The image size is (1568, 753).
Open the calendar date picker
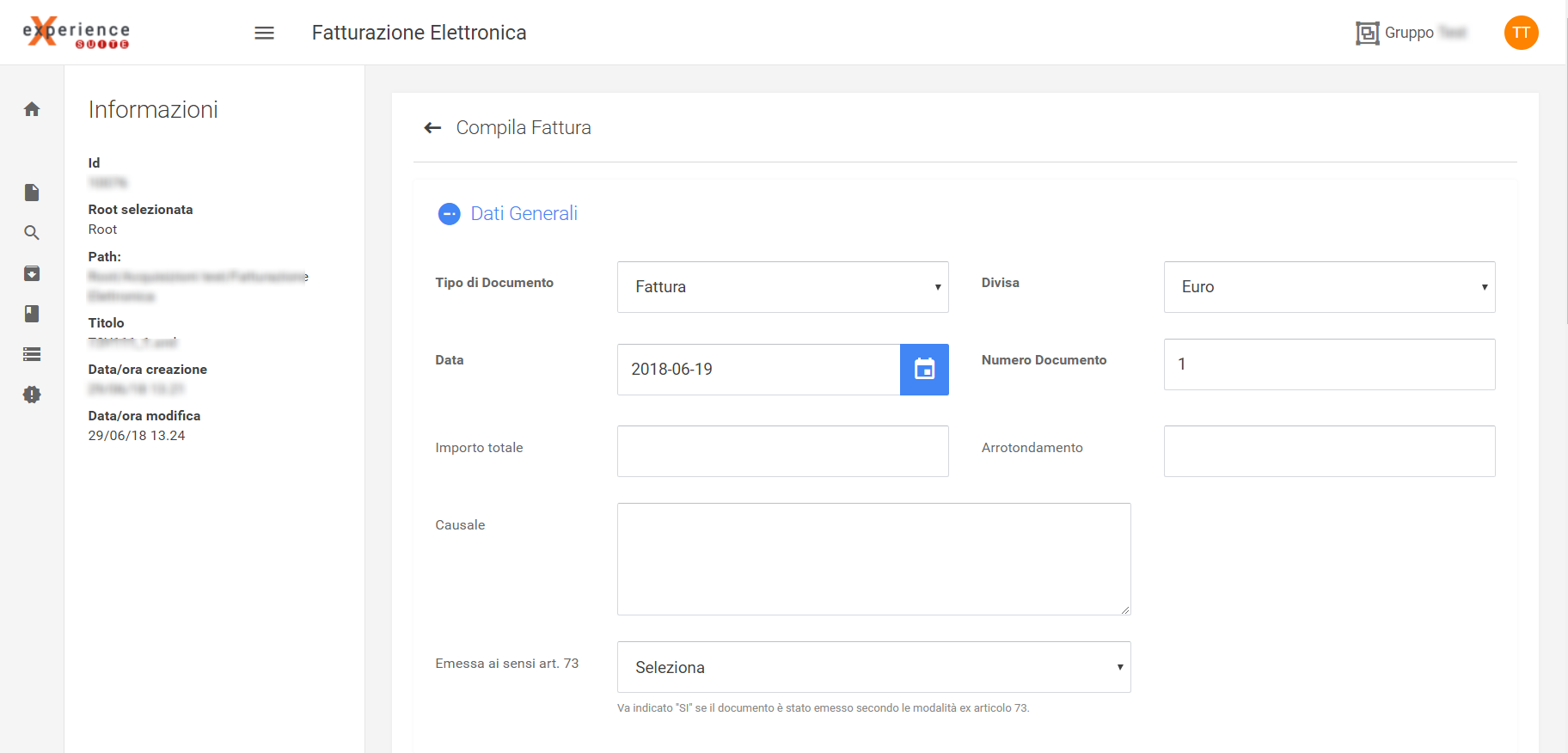[x=924, y=370]
